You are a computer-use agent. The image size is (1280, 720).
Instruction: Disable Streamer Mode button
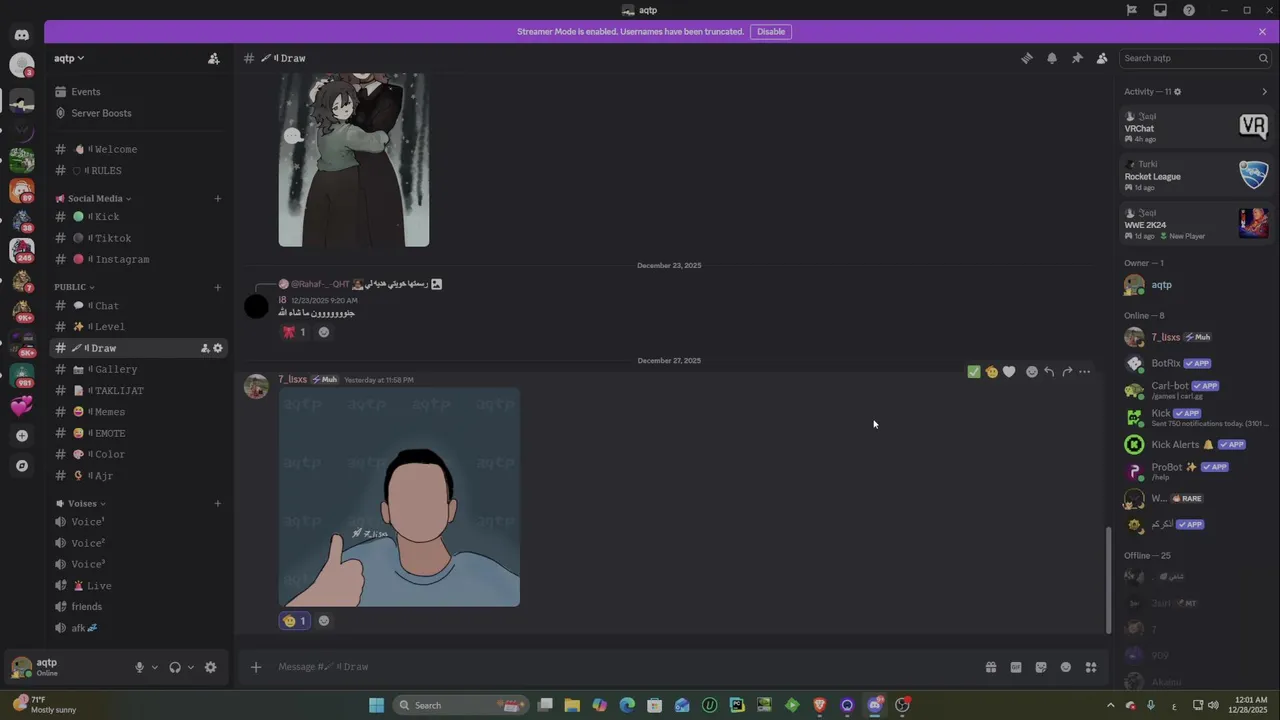click(771, 32)
